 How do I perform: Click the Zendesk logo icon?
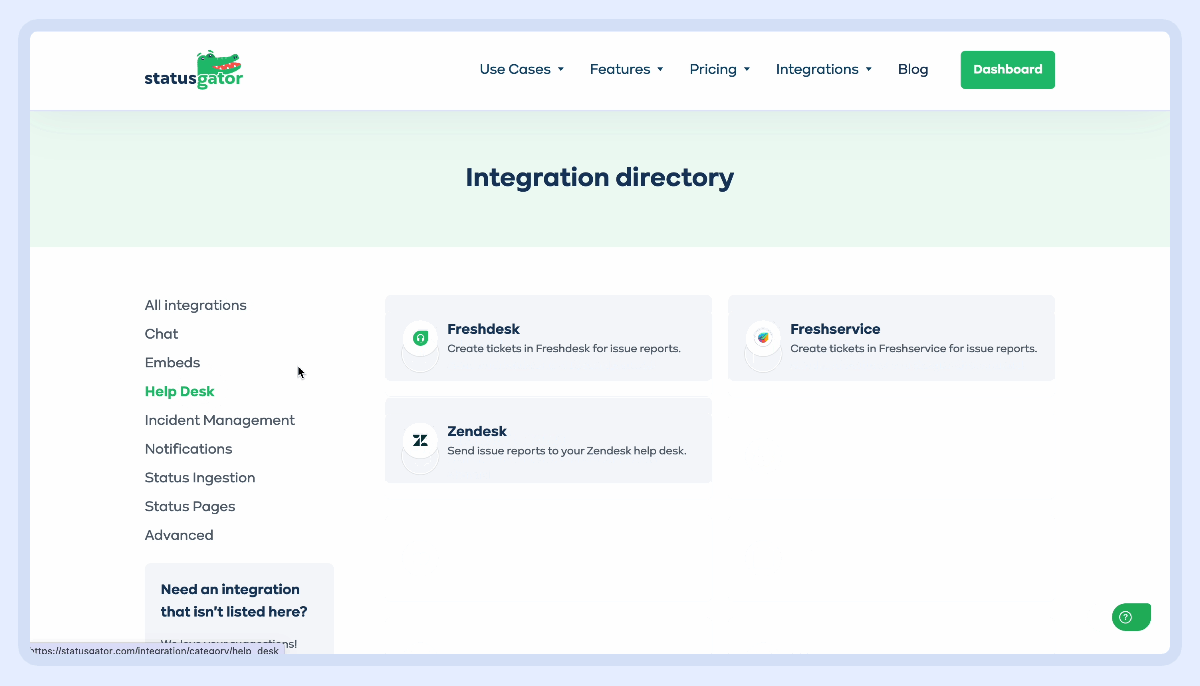coord(421,440)
